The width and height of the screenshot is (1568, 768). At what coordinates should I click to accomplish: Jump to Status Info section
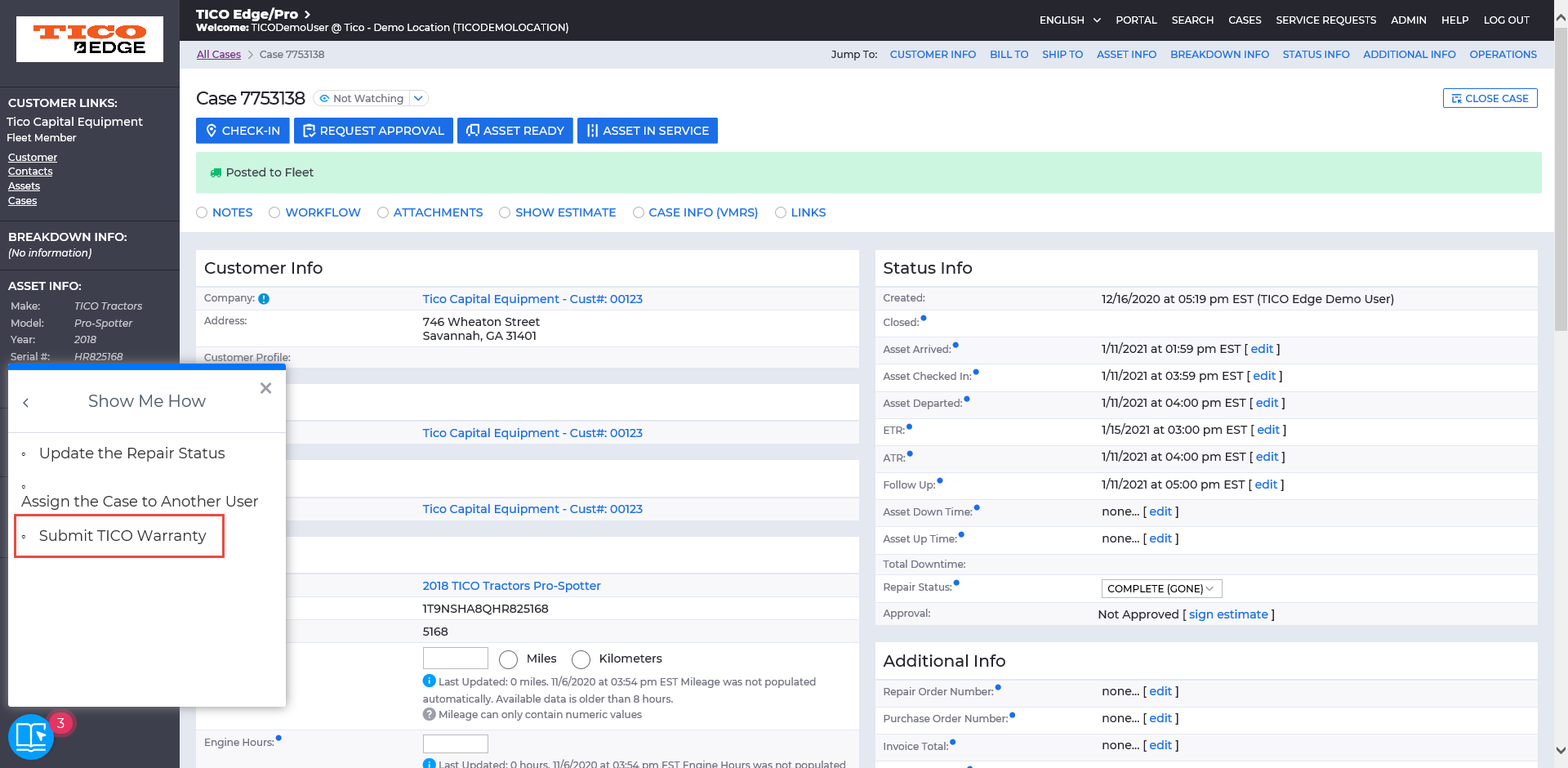pos(1316,54)
